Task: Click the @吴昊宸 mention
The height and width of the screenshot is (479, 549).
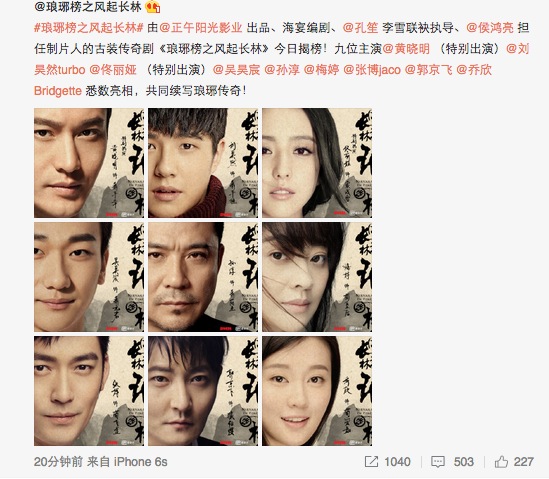Action: tap(236, 70)
